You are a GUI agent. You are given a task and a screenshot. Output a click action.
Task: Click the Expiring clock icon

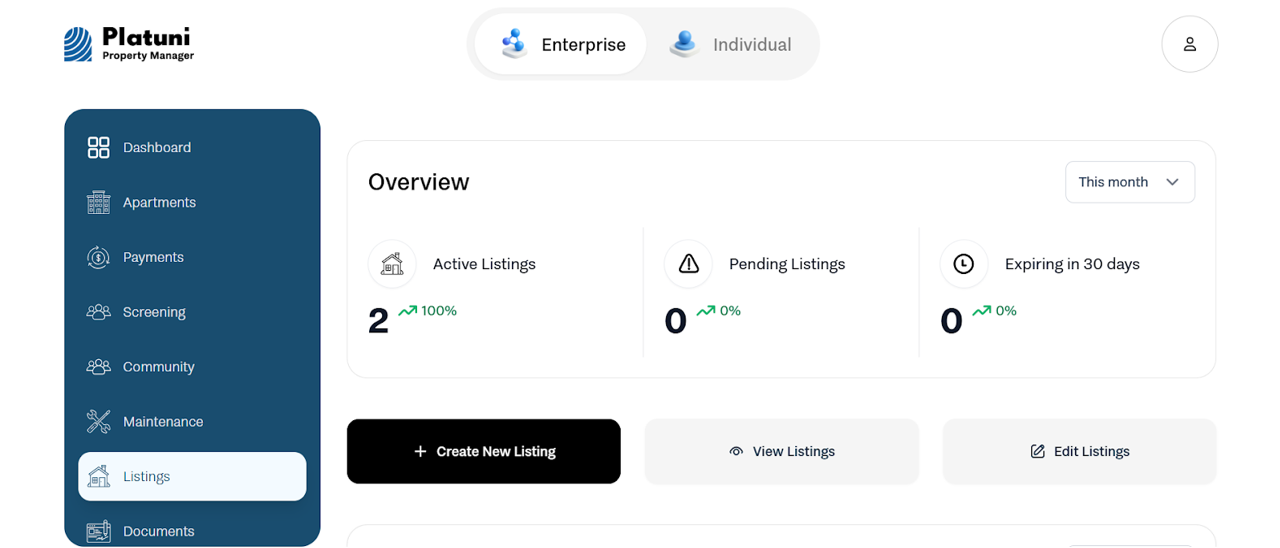(964, 264)
